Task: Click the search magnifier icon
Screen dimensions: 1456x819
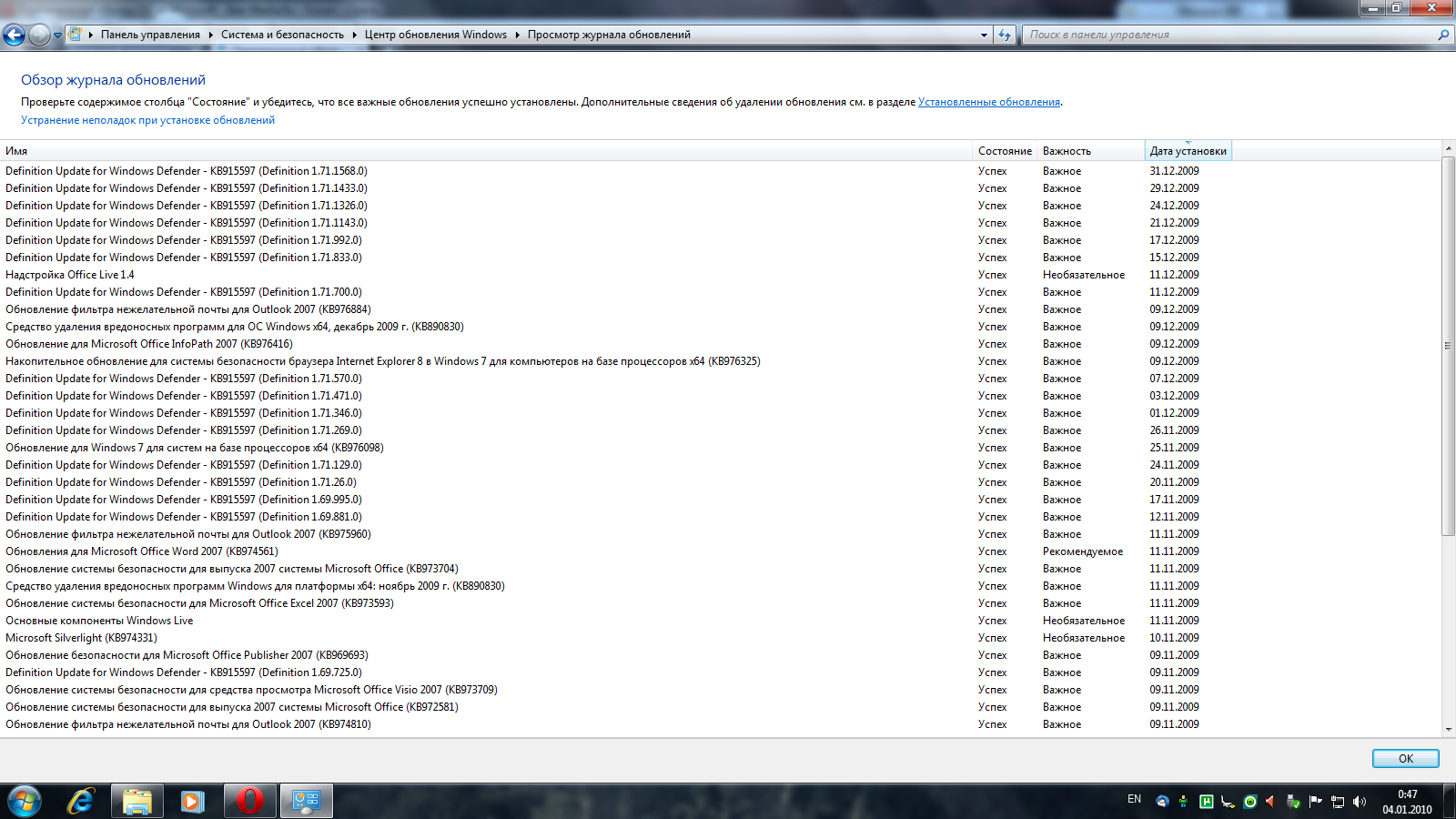Action: tap(1443, 35)
